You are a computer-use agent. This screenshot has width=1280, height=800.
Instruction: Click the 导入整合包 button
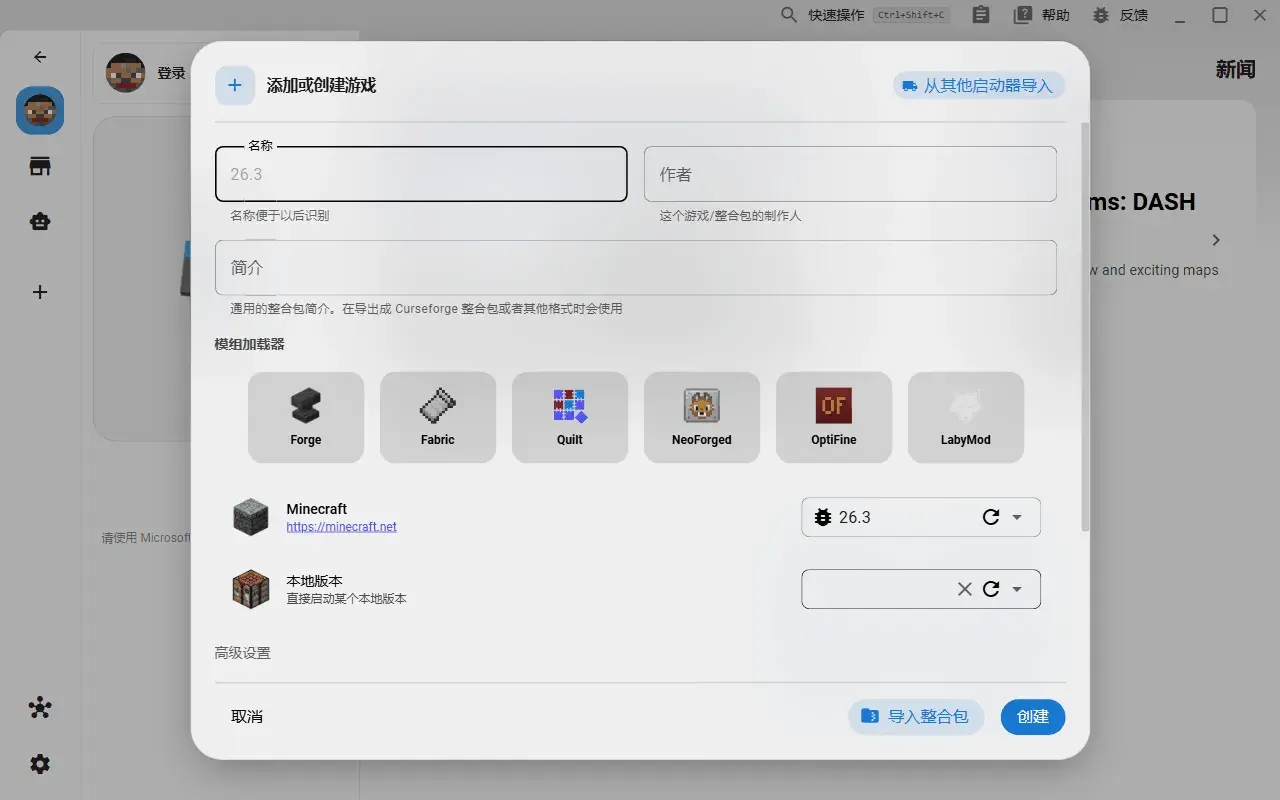(x=916, y=717)
